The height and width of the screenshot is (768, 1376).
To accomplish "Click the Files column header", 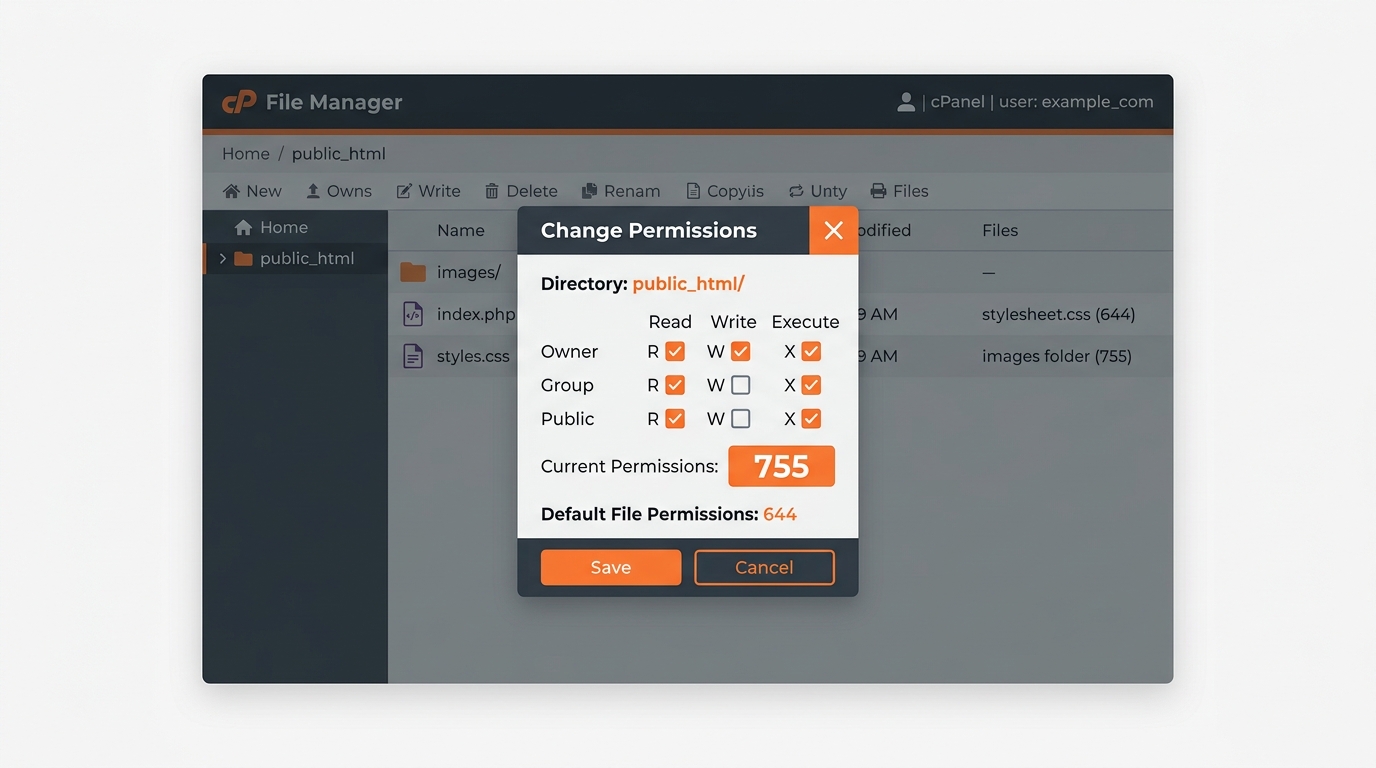I will [x=1000, y=230].
